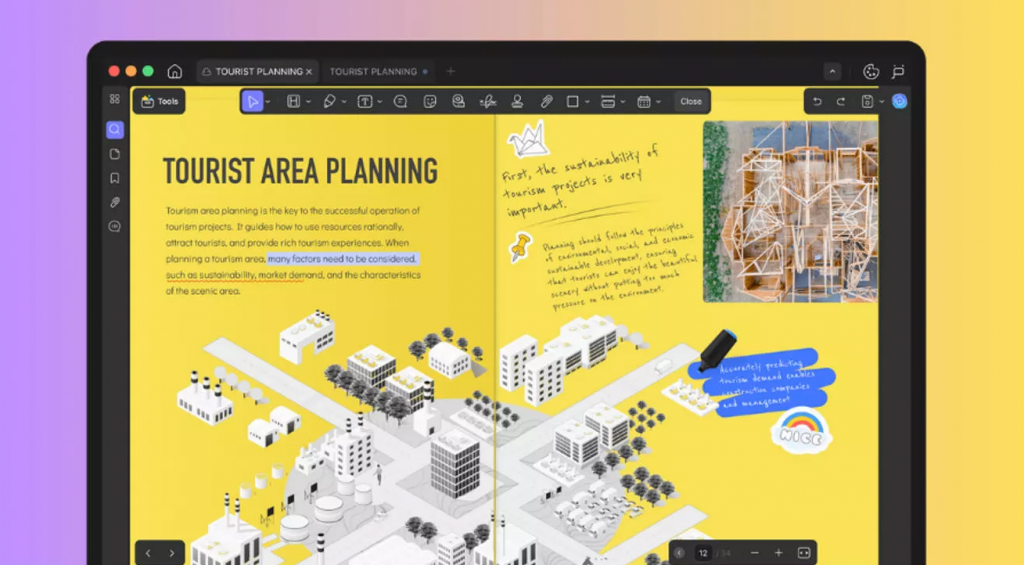Viewport: 1024px width, 565px height.
Task: Select the calendar grid tool
Action: [644, 101]
